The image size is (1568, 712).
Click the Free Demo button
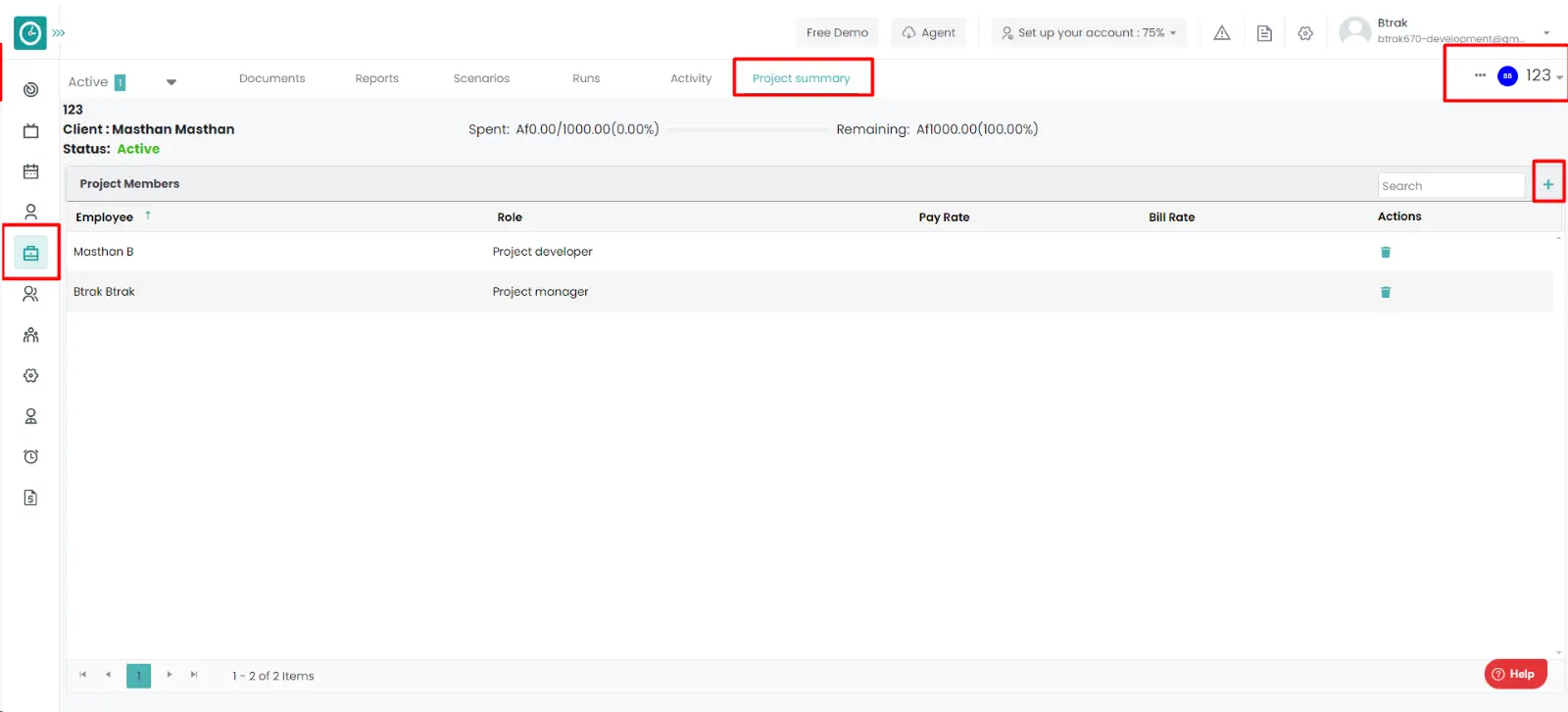(x=837, y=33)
